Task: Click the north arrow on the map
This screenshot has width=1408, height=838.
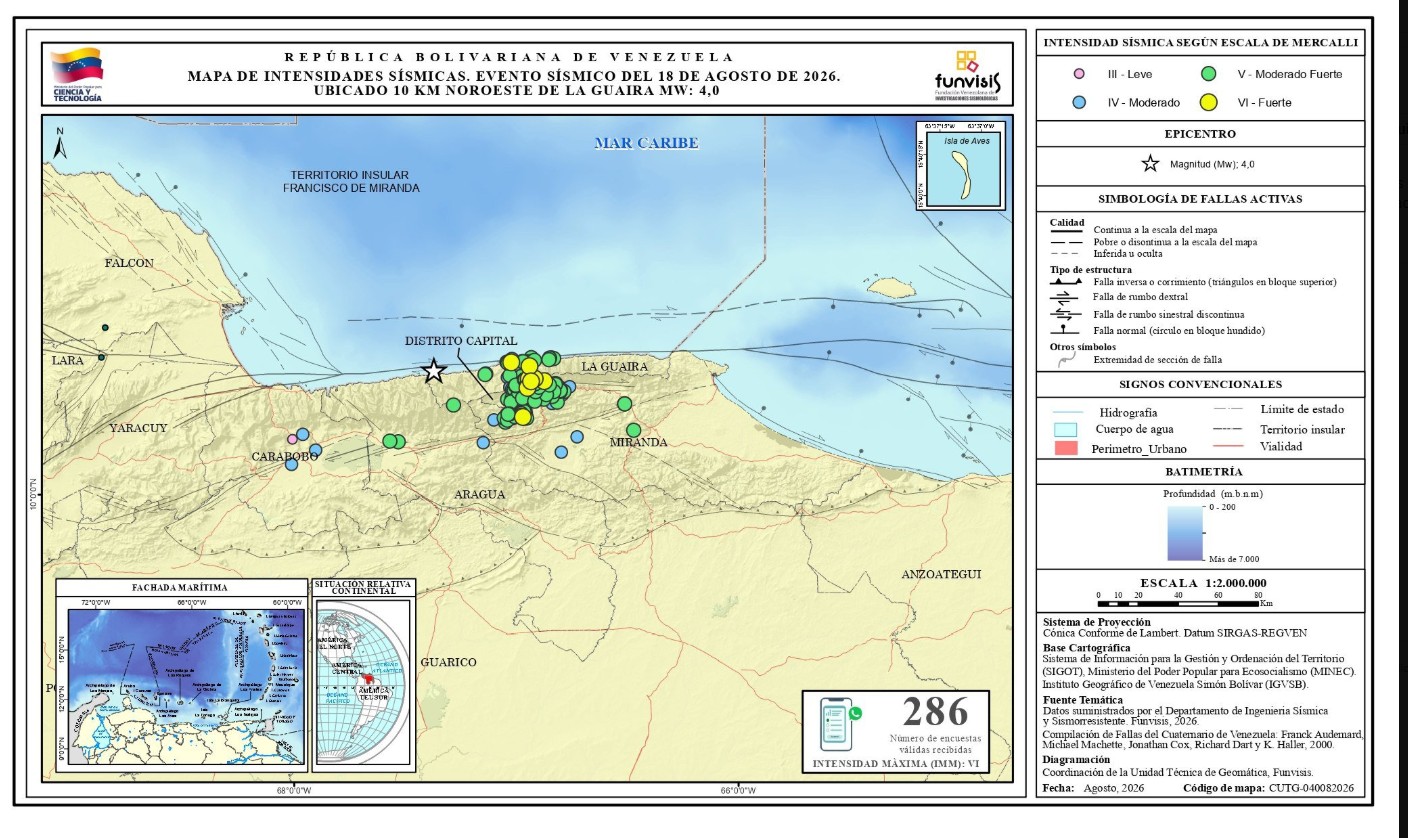Action: tap(60, 146)
